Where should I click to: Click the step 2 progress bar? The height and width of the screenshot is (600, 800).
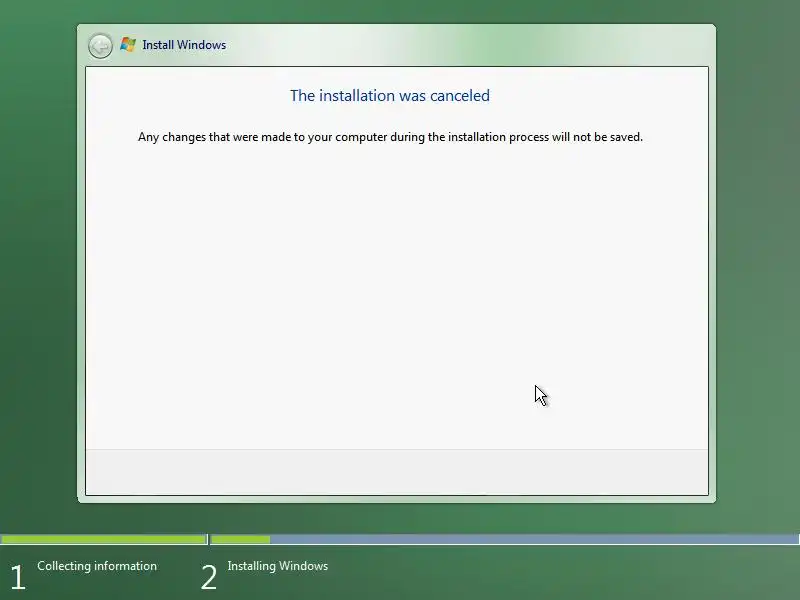505,539
